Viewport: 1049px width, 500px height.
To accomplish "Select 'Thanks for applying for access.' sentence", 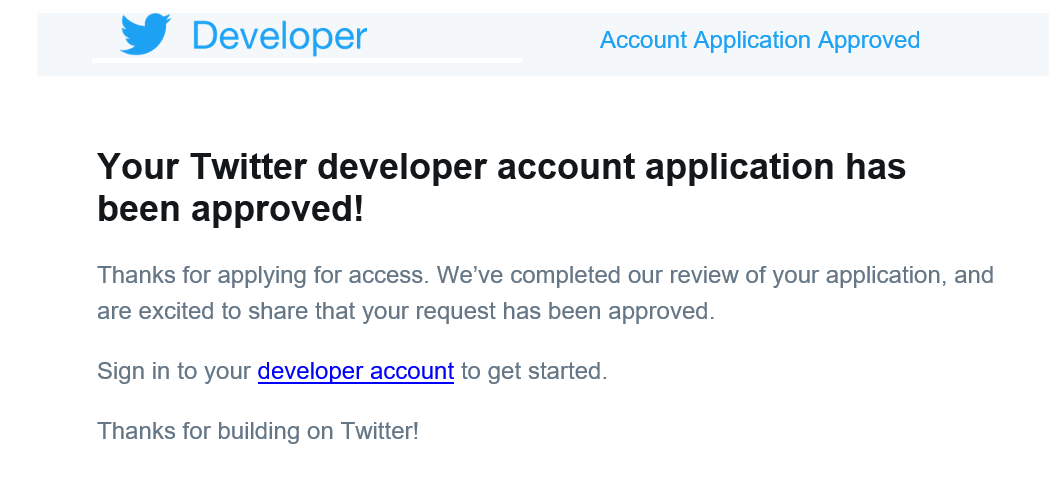I will coord(263,275).
